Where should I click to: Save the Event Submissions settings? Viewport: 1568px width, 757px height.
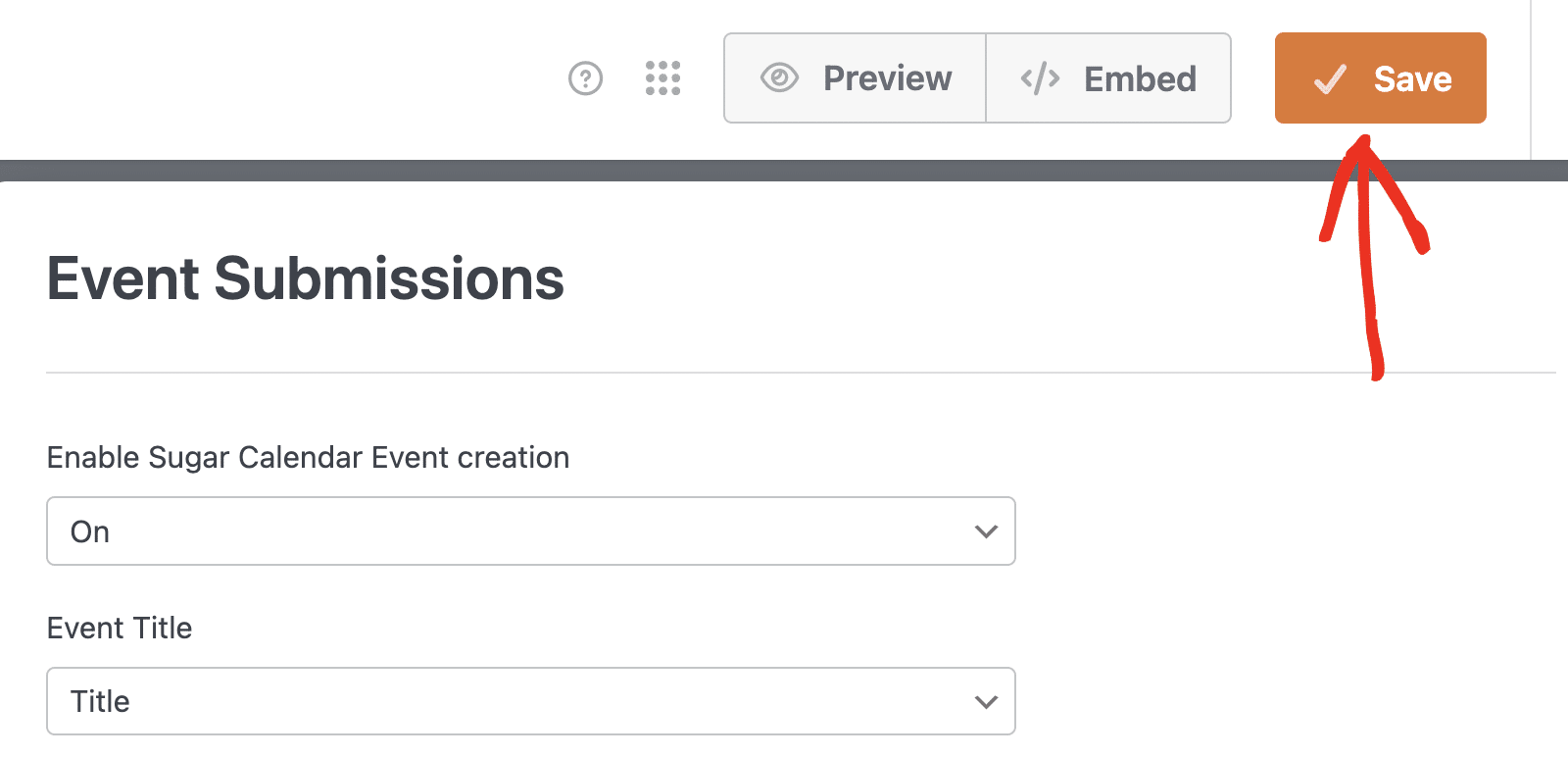coord(1380,77)
